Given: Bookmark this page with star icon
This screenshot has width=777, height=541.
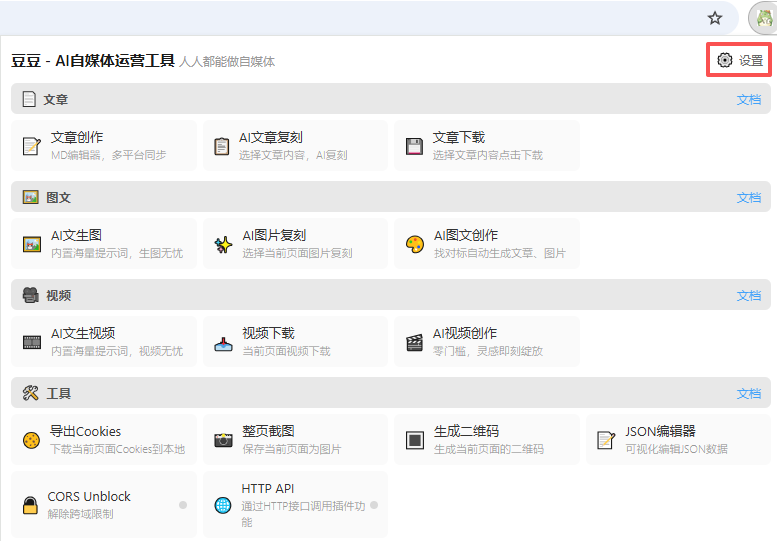Looking at the screenshot, I should (715, 18).
